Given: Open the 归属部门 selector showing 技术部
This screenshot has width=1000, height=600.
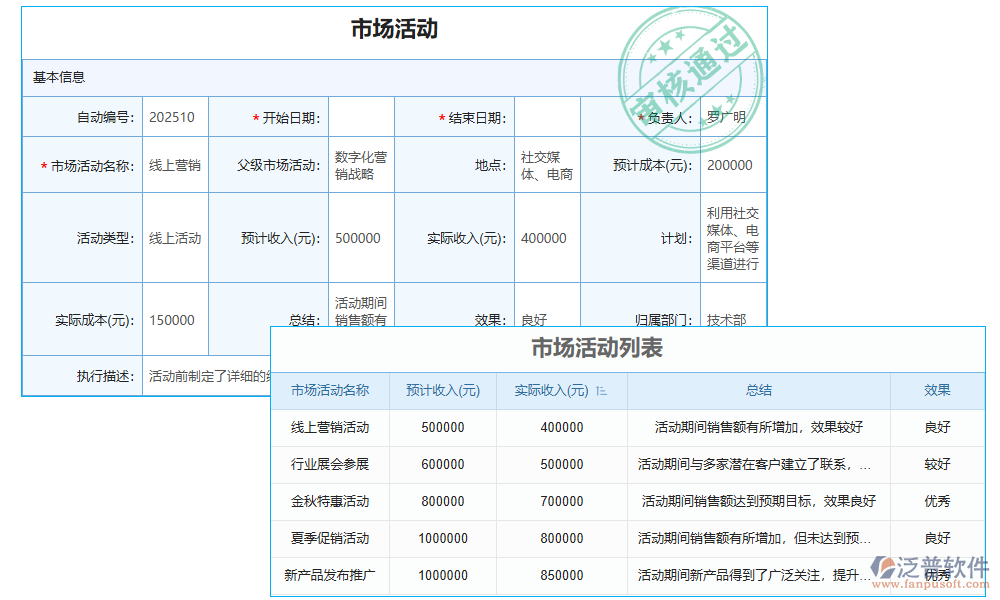Looking at the screenshot, I should pyautogui.click(x=731, y=319).
